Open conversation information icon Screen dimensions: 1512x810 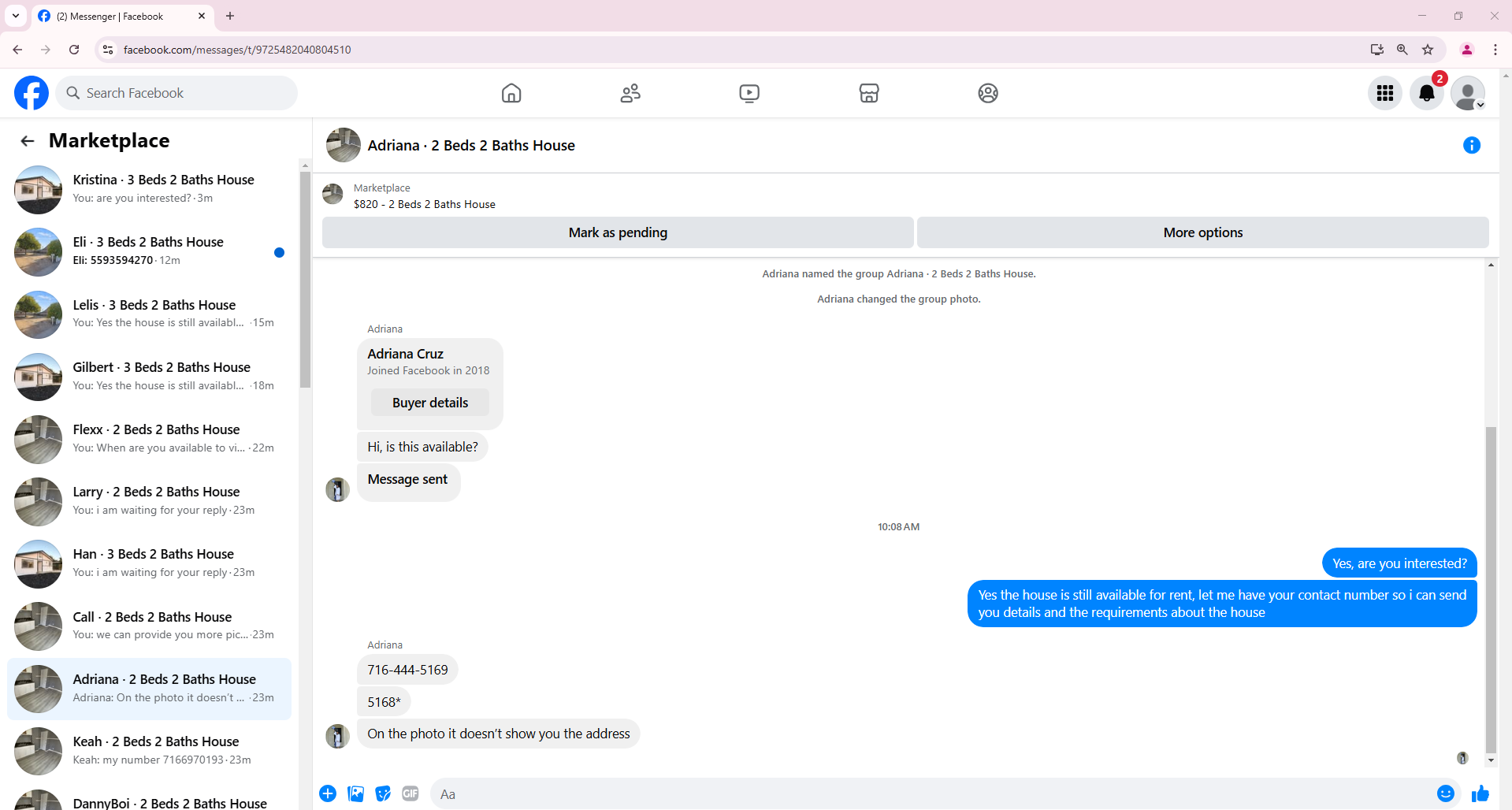(1472, 145)
